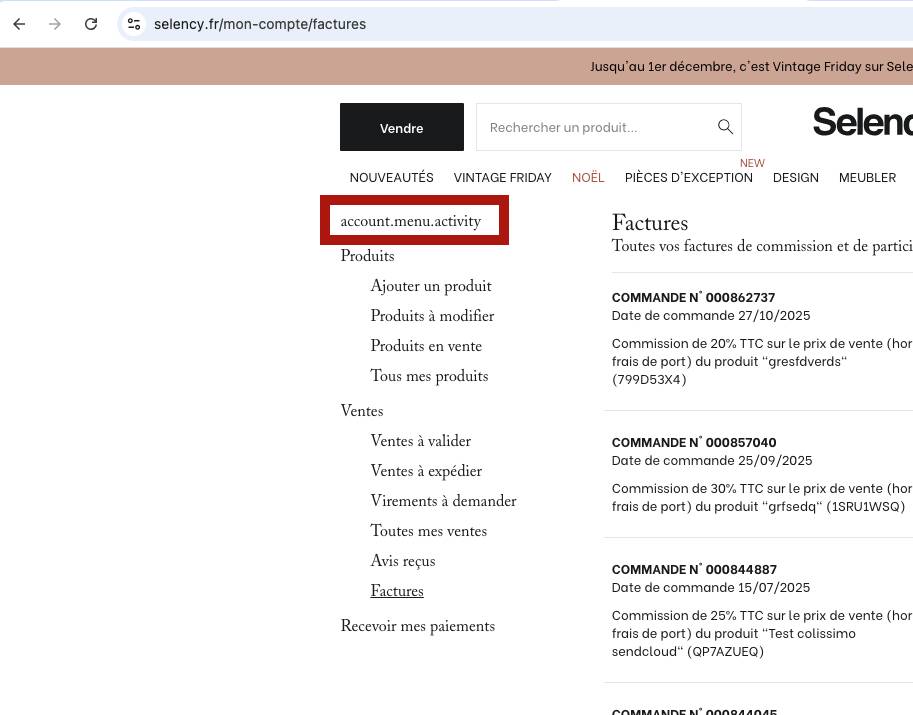Reload the page with refresh icon
This screenshot has width=913, height=715.
tap(91, 24)
